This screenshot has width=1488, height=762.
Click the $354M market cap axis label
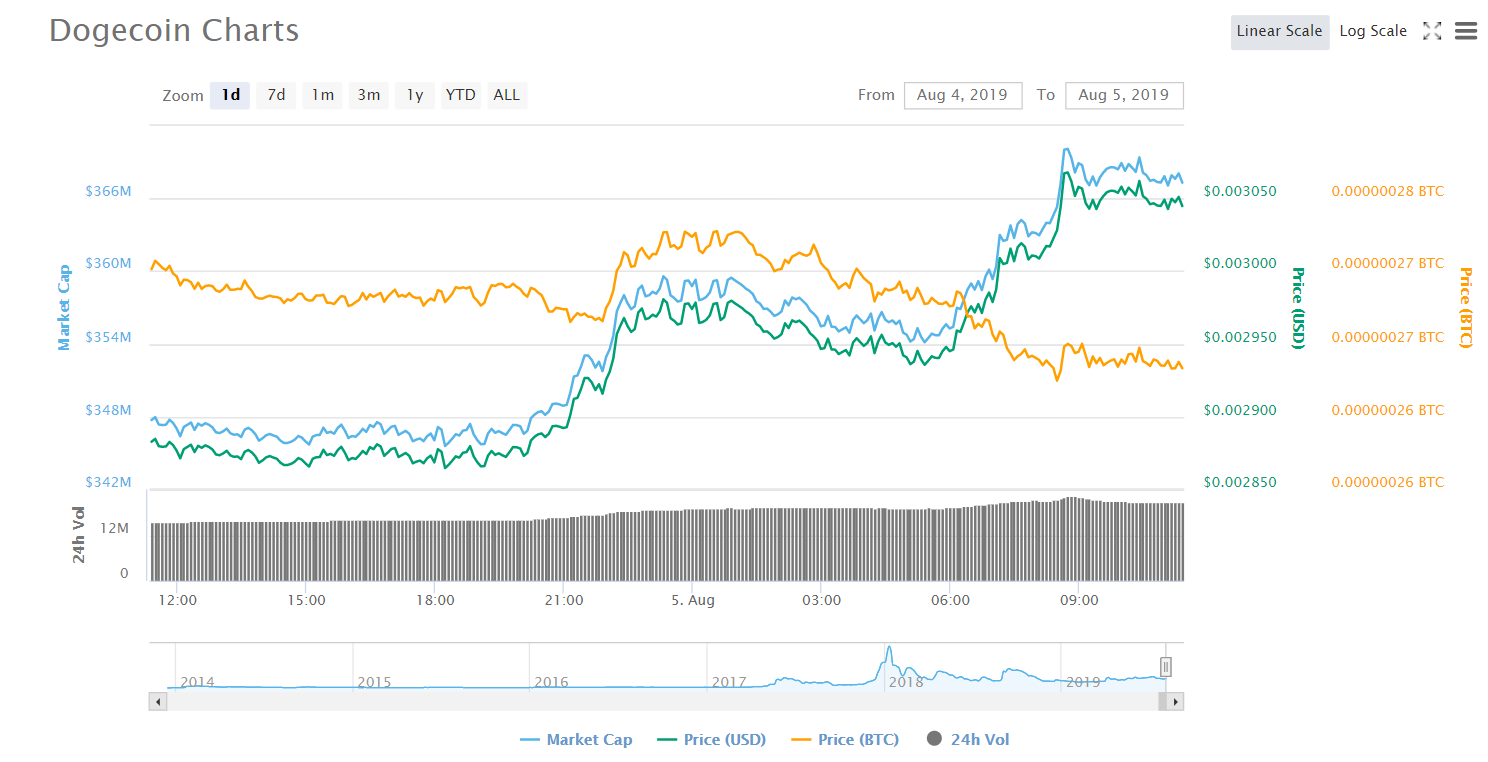click(x=109, y=337)
